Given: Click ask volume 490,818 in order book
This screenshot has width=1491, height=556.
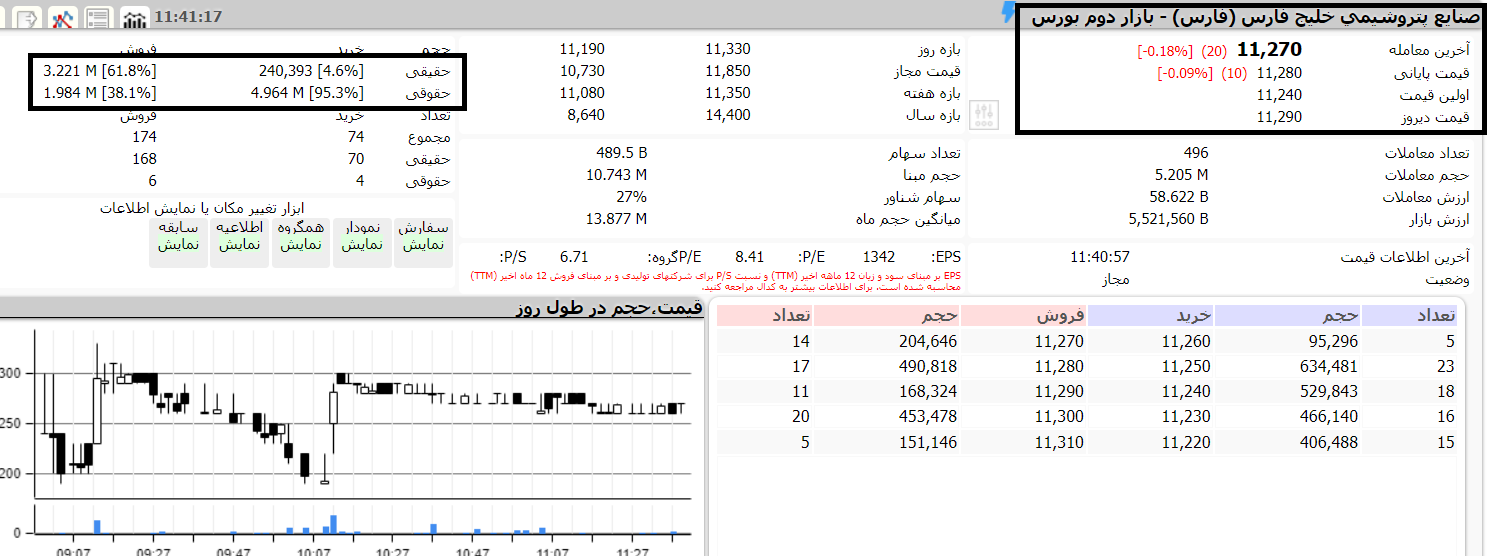Looking at the screenshot, I should click(x=928, y=367).
